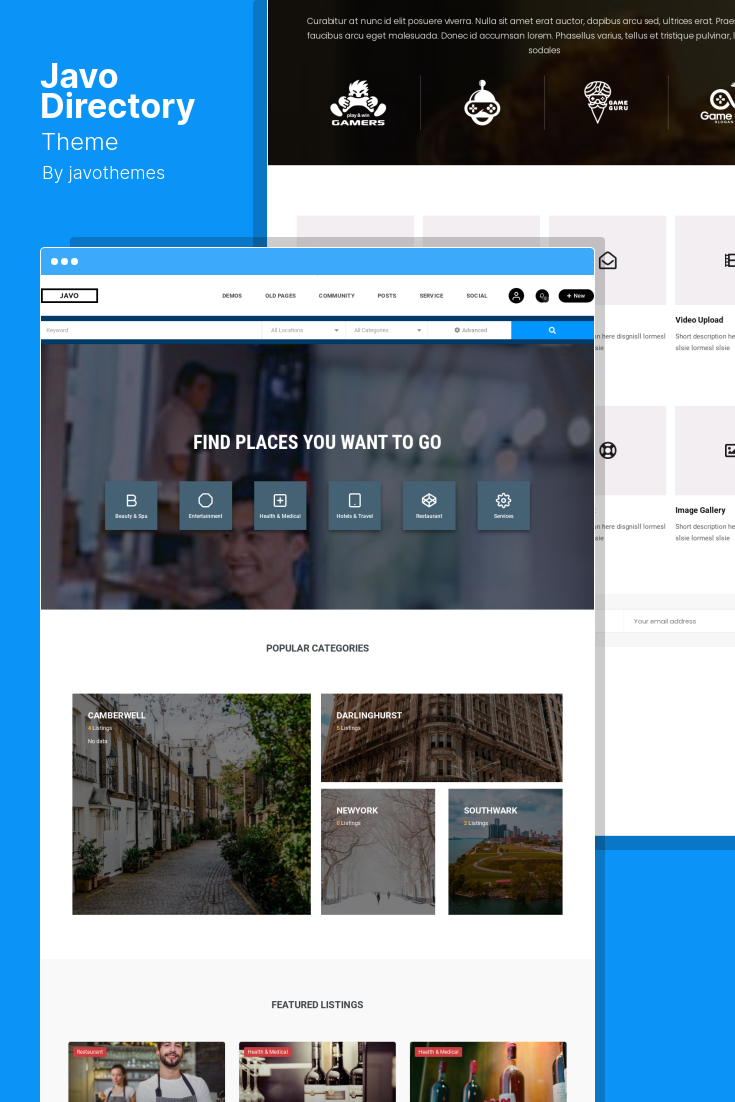Click the Video Upload heading
The height and width of the screenshot is (1102, 735).
pyautogui.click(x=699, y=320)
